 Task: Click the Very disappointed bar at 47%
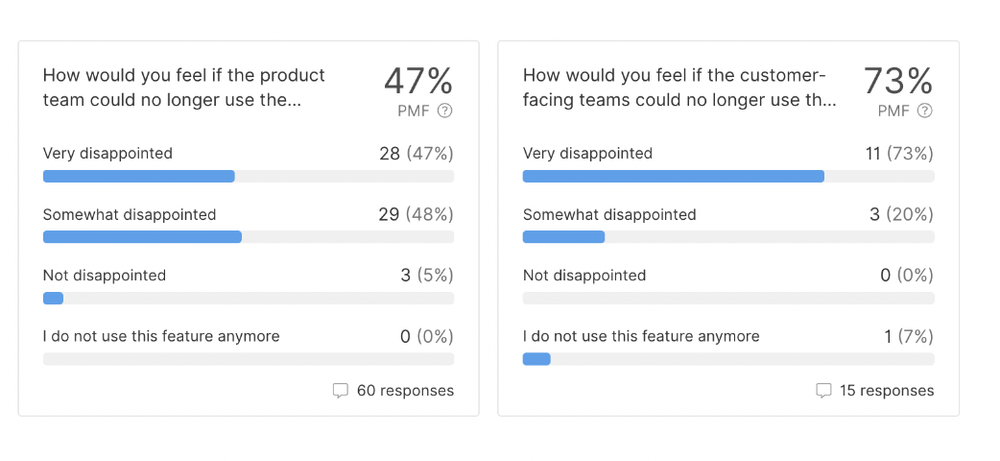click(x=139, y=177)
